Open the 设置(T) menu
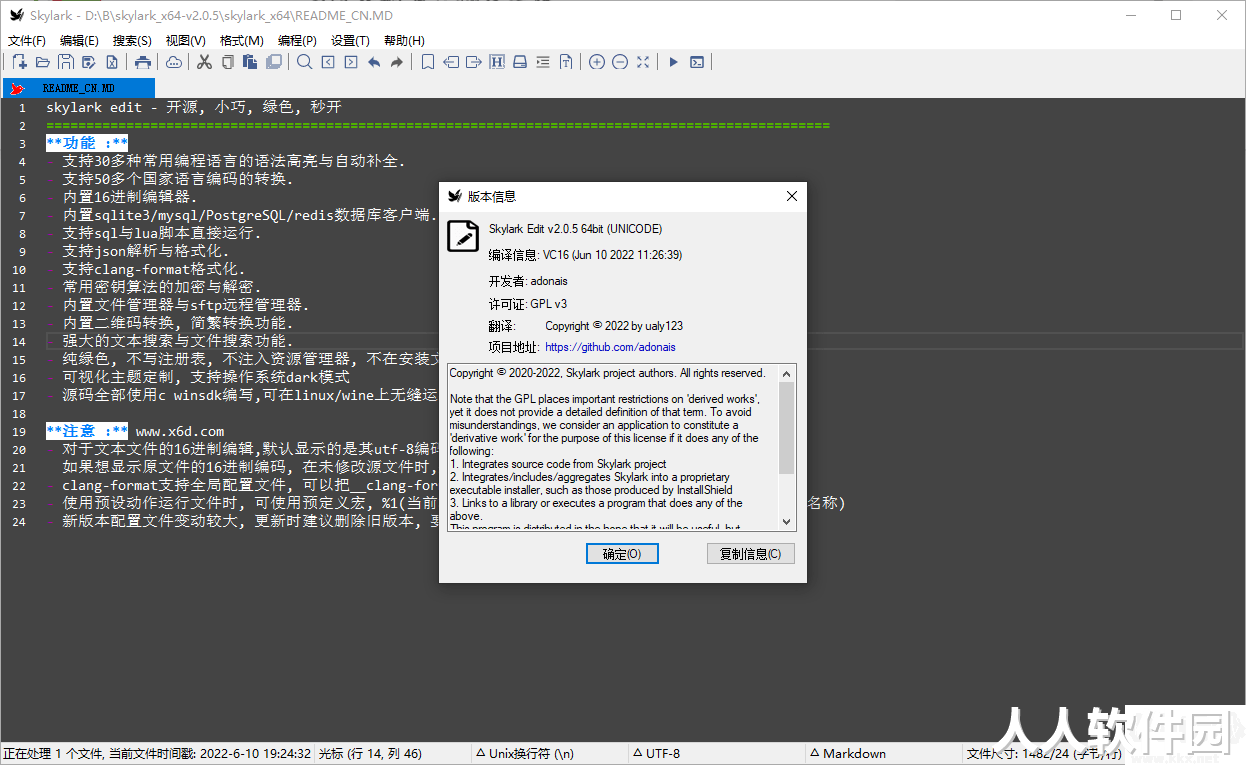This screenshot has height=765, width=1246. [x=350, y=41]
